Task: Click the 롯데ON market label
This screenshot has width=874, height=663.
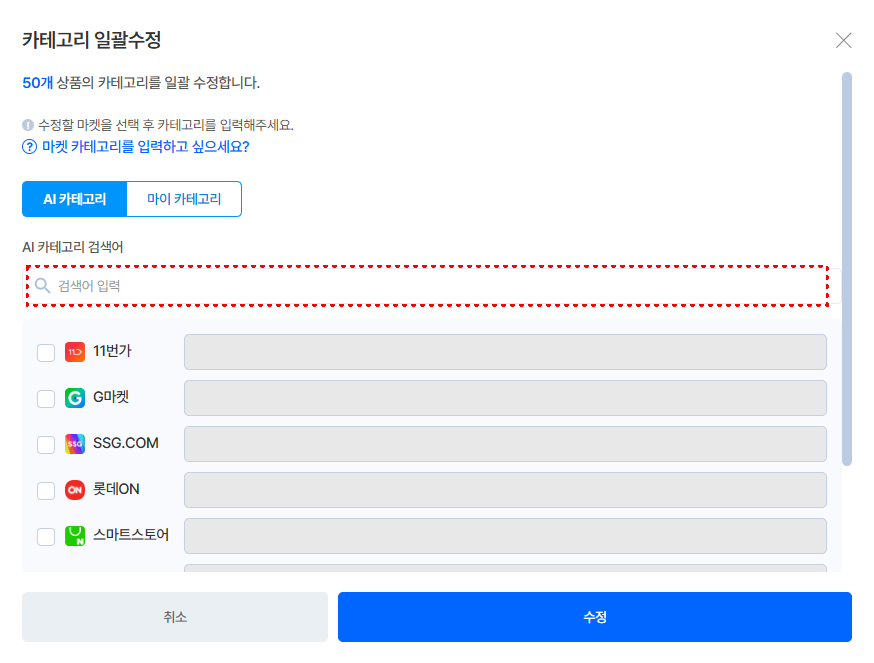Action: tap(116, 489)
